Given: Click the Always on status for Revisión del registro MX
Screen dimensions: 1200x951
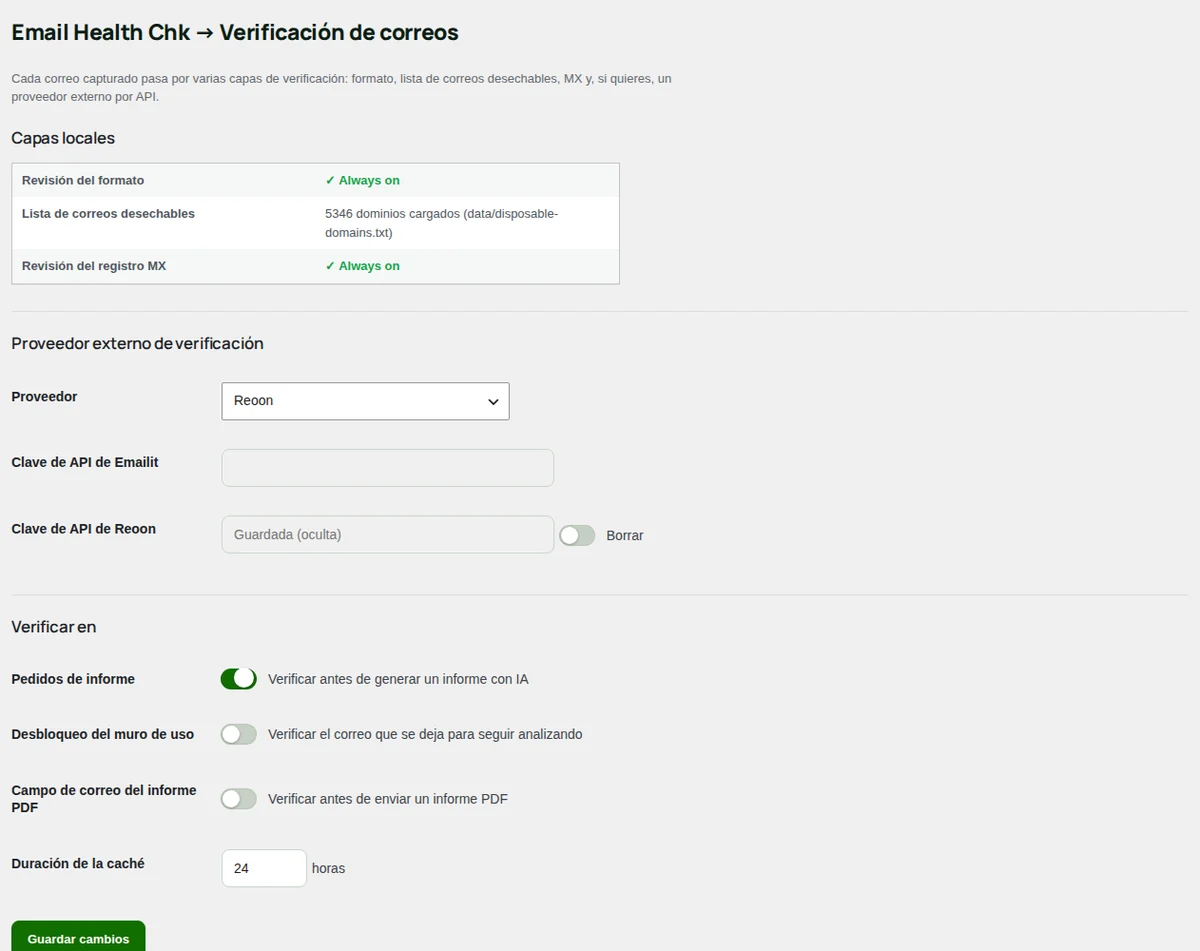Looking at the screenshot, I should pyautogui.click(x=362, y=266).
